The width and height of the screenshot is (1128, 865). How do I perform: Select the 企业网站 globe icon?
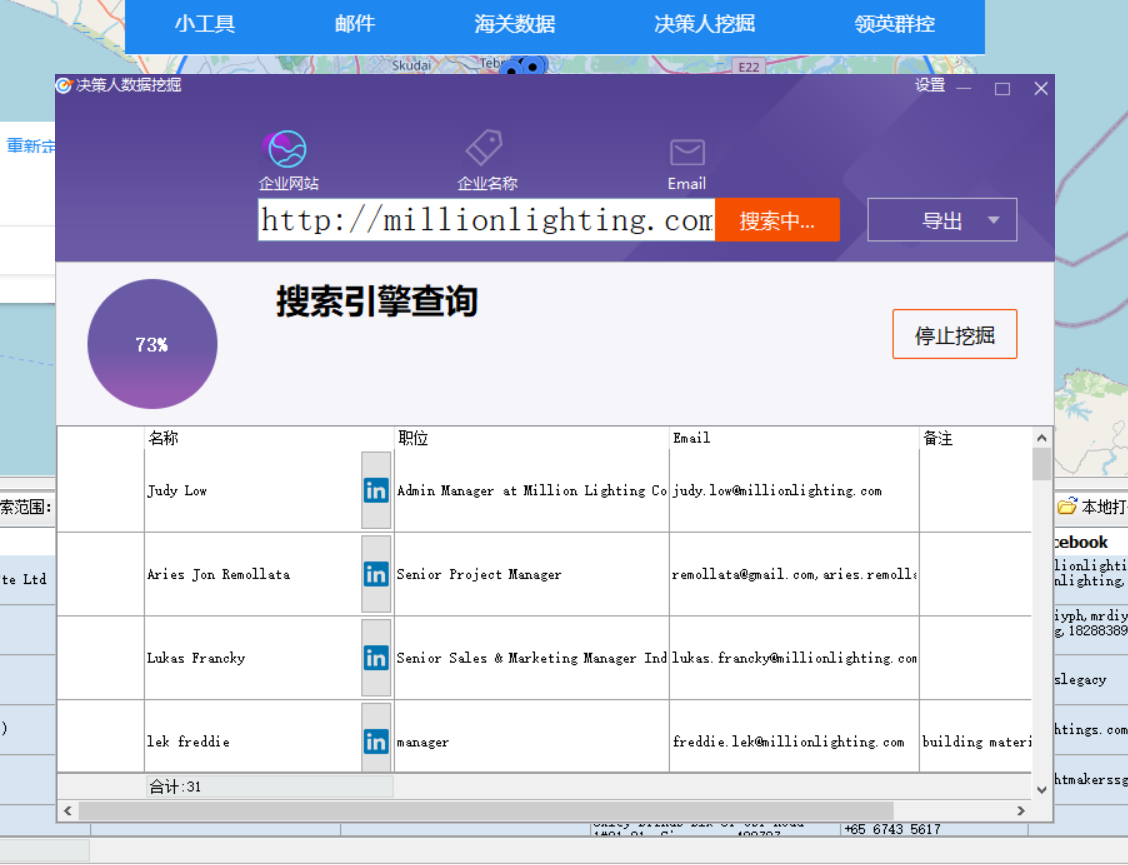(286, 149)
